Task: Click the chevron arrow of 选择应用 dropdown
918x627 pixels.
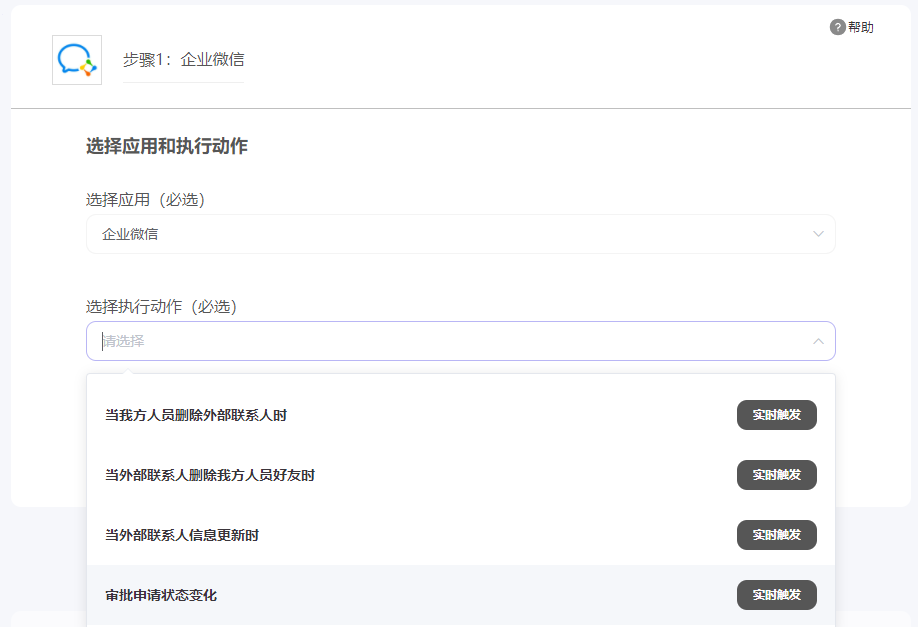Action: point(818,234)
